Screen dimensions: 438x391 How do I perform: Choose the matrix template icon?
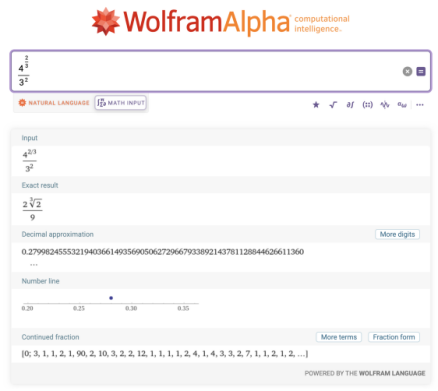(x=367, y=105)
